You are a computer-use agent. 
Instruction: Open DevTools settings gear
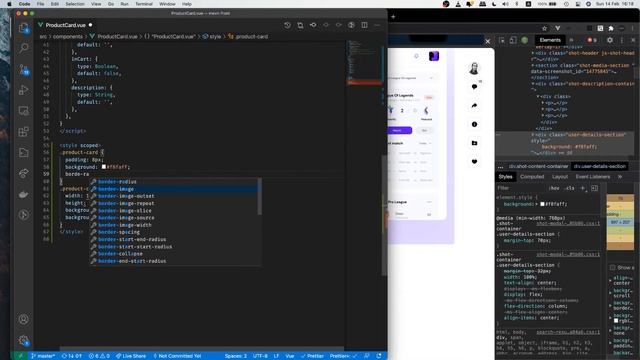click(x=609, y=40)
